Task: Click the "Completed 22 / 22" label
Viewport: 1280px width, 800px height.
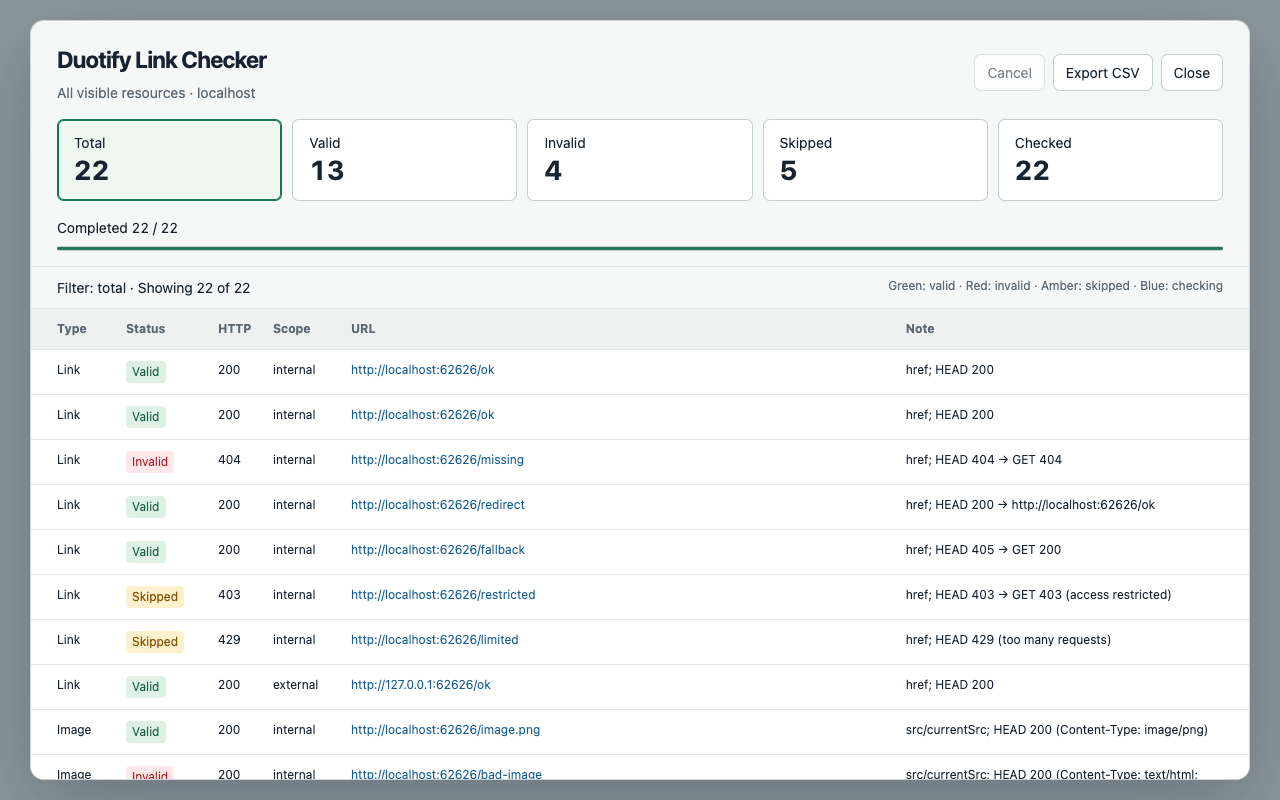Action: point(118,228)
